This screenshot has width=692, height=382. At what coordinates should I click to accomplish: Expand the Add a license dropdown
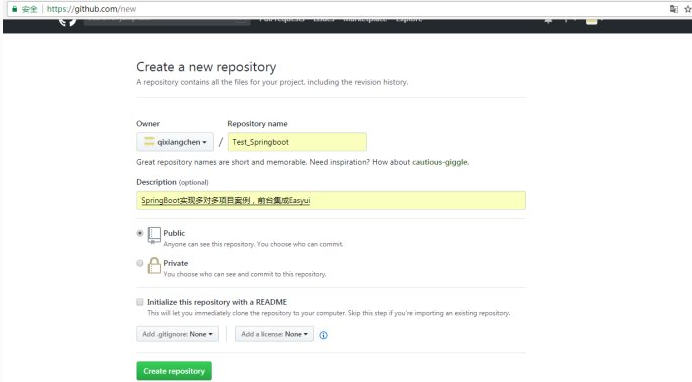(274, 334)
